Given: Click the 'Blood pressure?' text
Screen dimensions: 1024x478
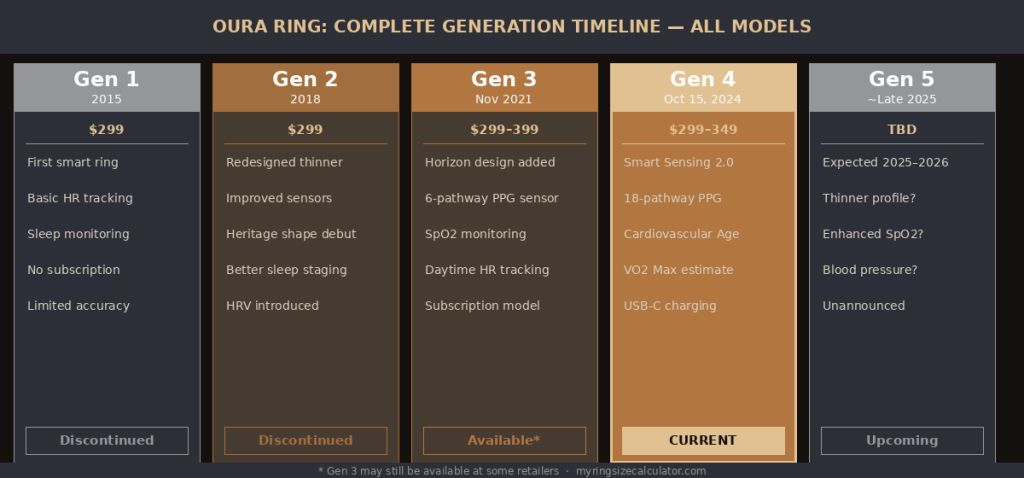Looking at the screenshot, I should [870, 270].
